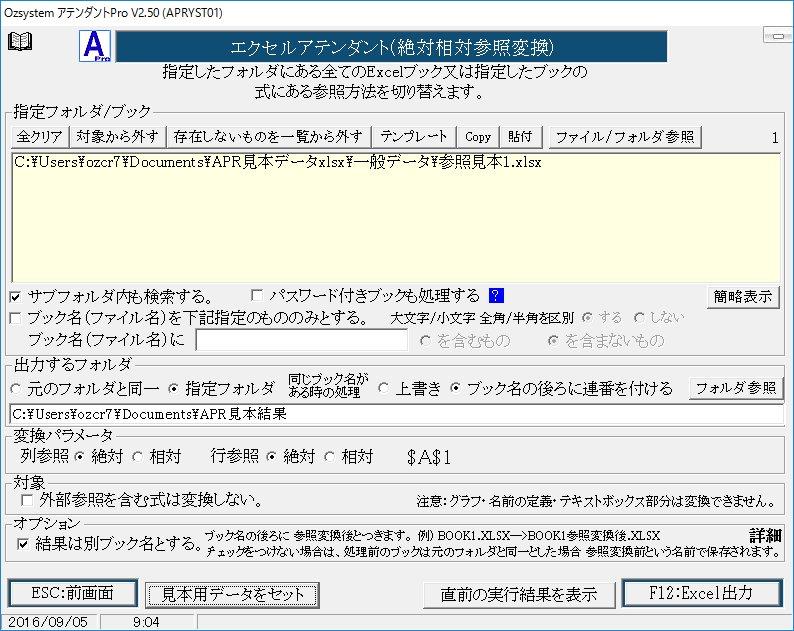Image resolution: width=794 pixels, height=631 pixels.
Task: Show 直前の実行結果を表示
Action: (519, 595)
